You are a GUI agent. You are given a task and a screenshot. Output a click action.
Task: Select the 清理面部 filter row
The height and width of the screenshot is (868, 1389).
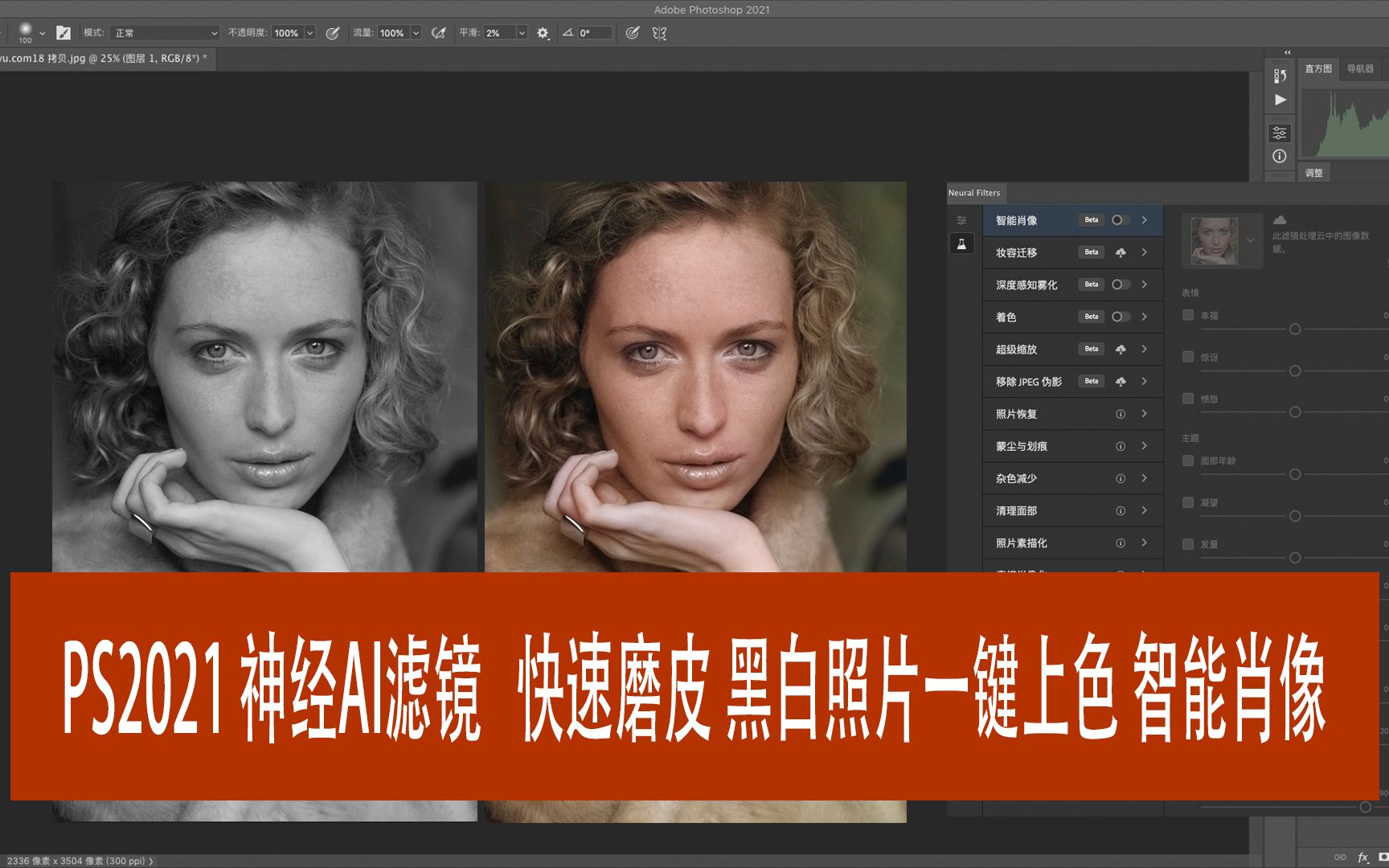click(x=1072, y=510)
